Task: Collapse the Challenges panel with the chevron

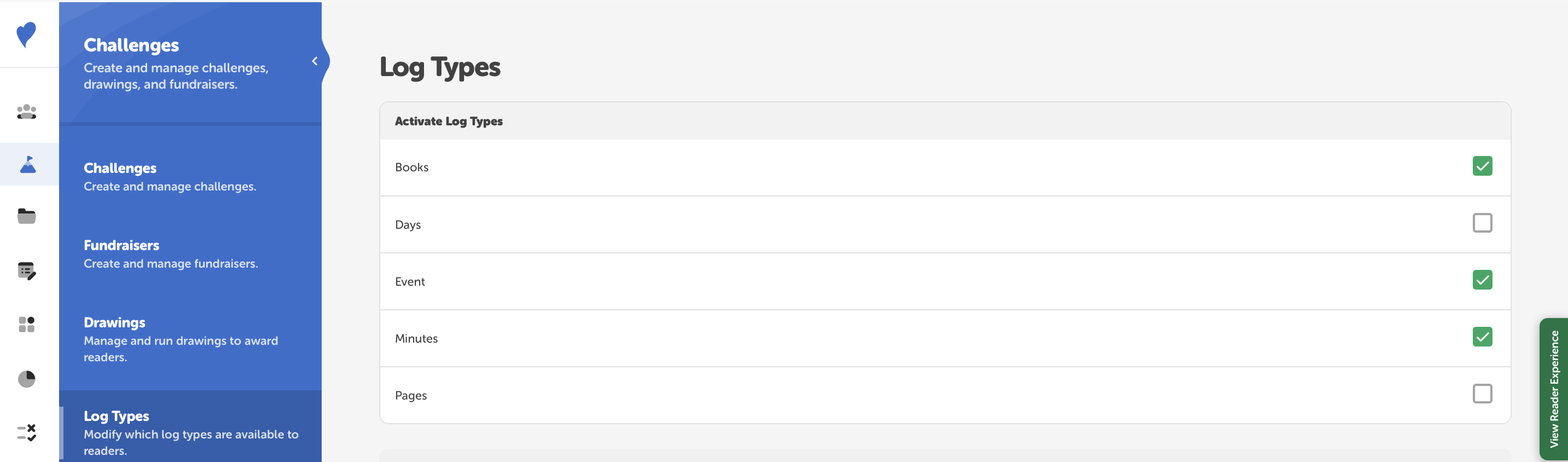Action: (315, 61)
